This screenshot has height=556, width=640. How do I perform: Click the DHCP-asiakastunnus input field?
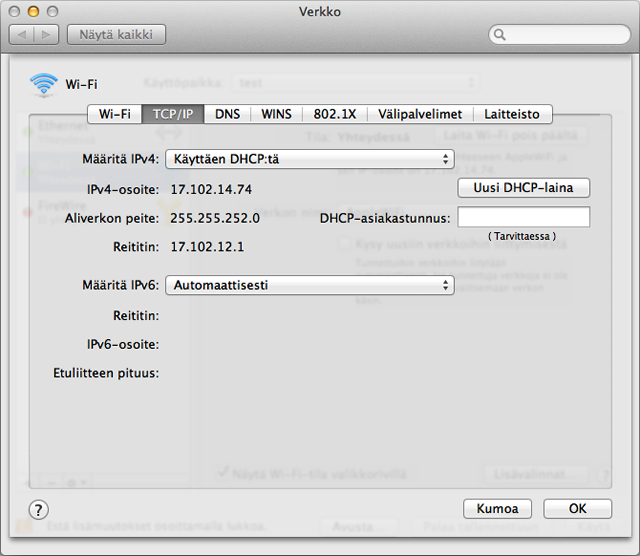524,217
